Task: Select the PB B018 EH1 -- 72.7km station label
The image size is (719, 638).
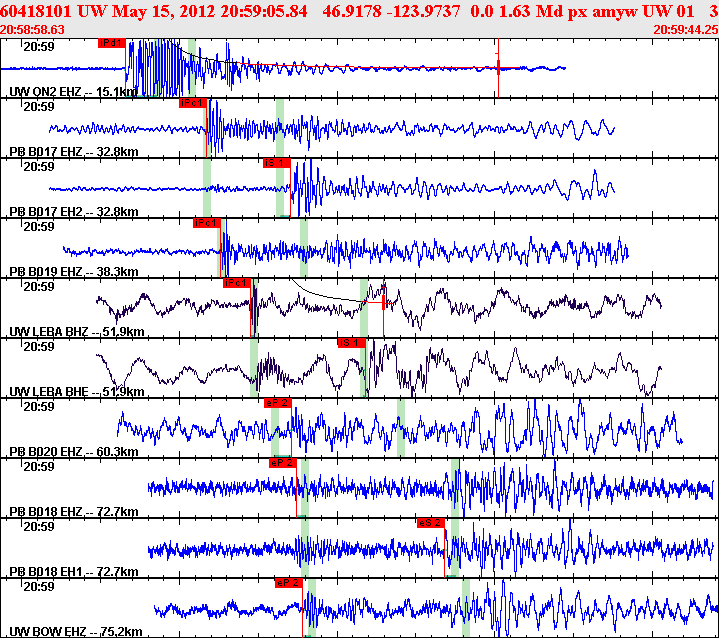Action: point(74,572)
